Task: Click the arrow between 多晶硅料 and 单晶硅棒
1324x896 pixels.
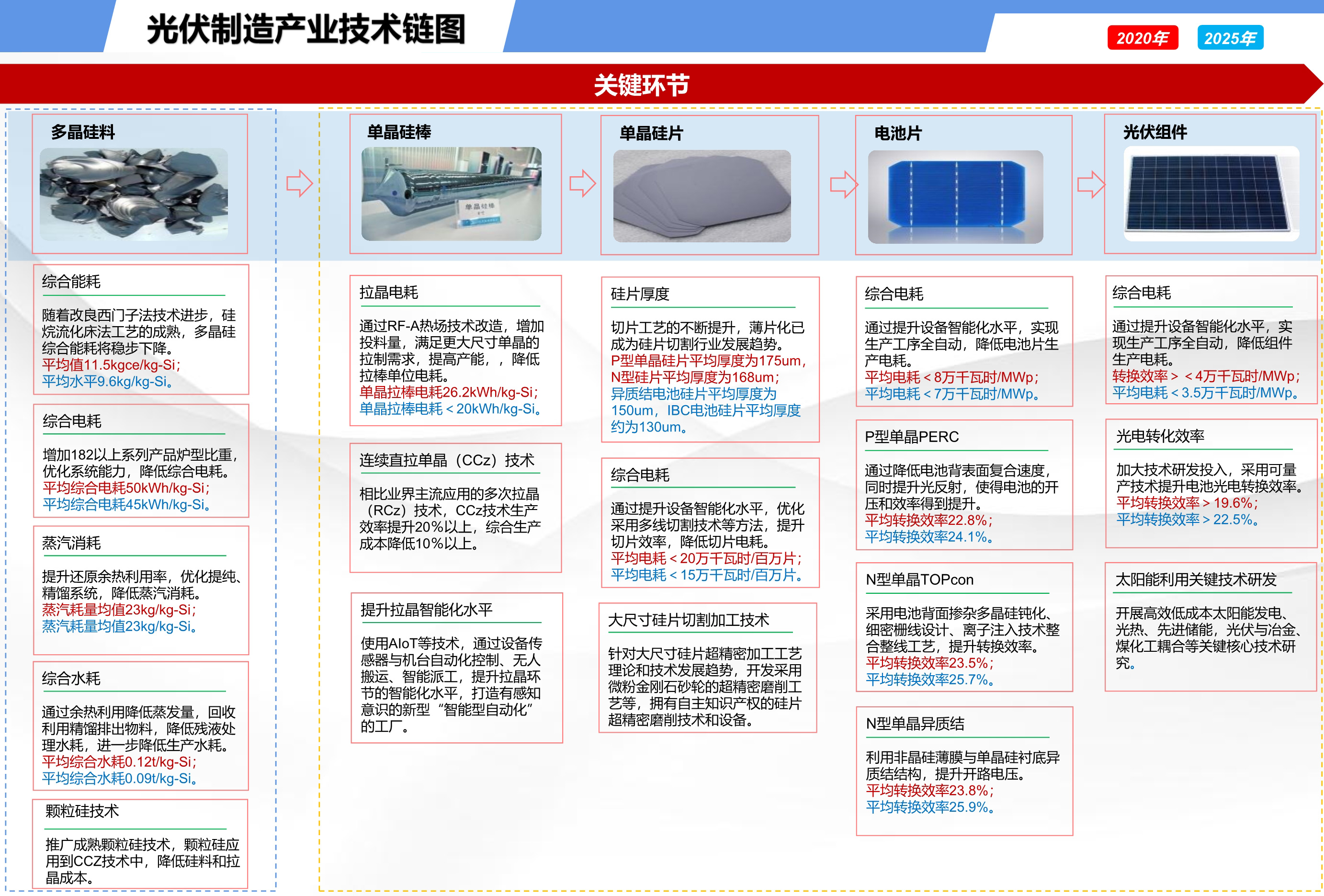Action: point(300,183)
